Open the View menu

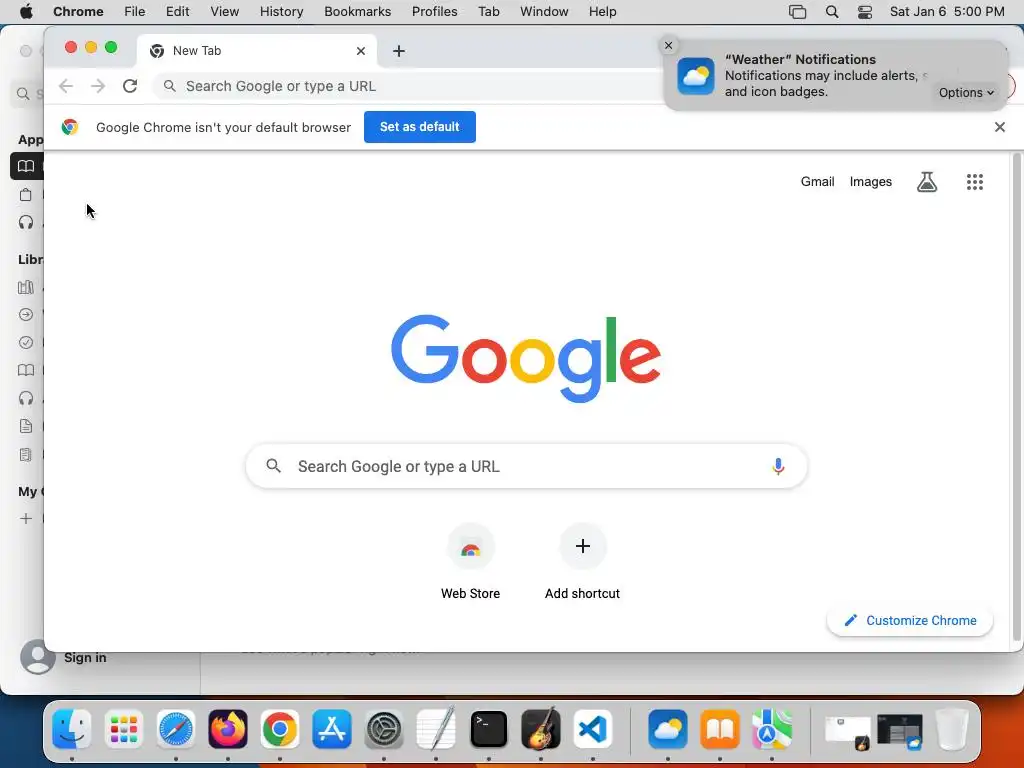225,12
